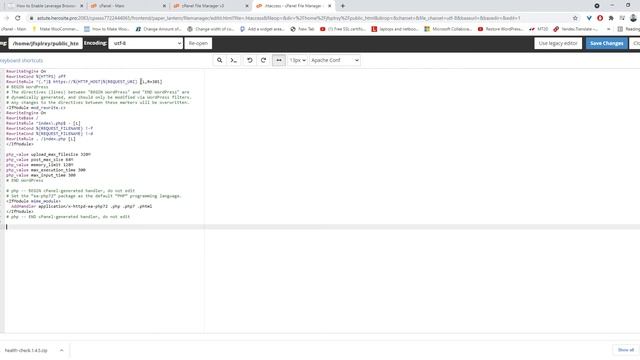Click the Re-open button
The width and height of the screenshot is (640, 360).
coord(198,43)
